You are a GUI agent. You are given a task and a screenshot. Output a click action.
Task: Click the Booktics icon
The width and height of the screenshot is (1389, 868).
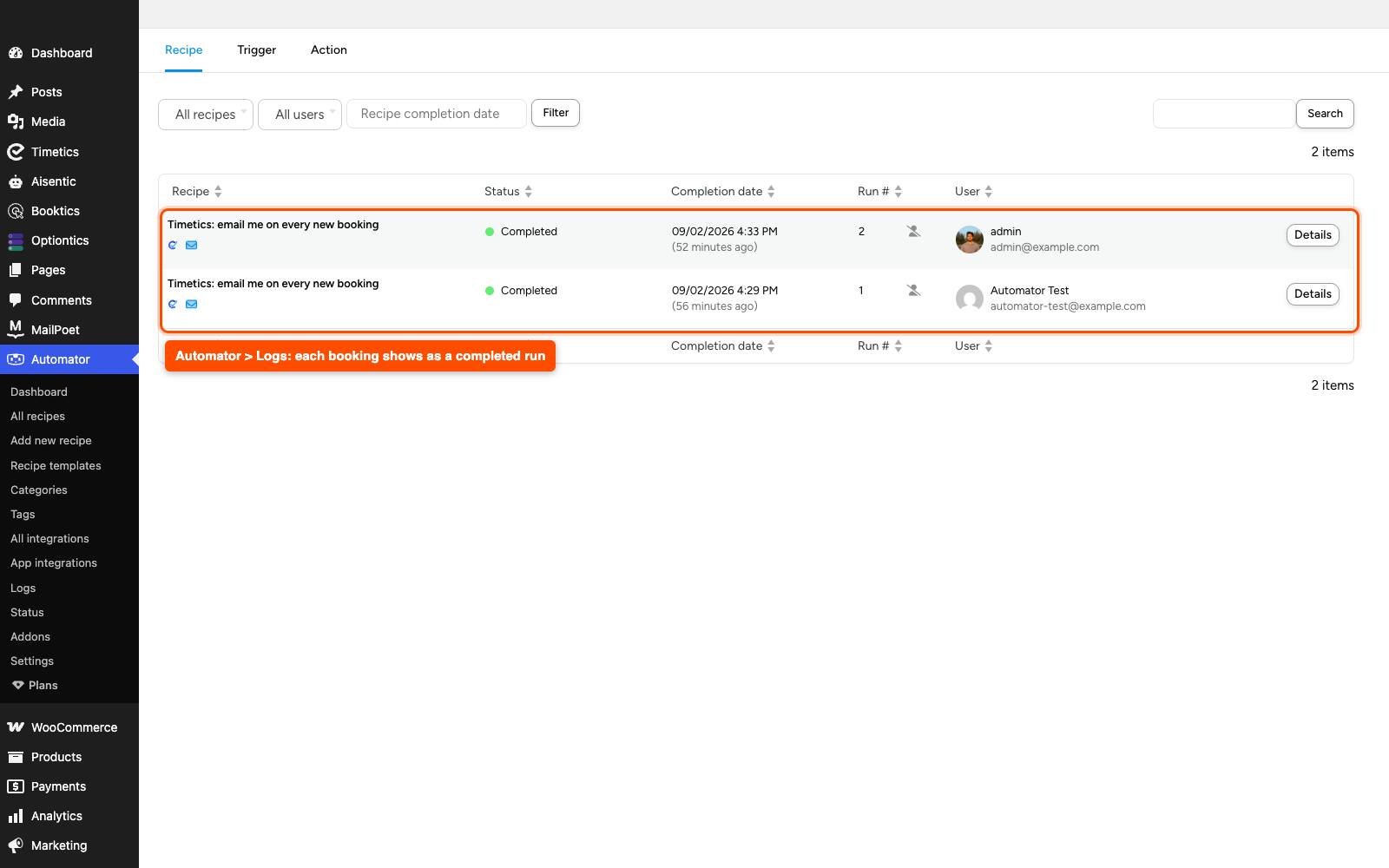click(16, 211)
